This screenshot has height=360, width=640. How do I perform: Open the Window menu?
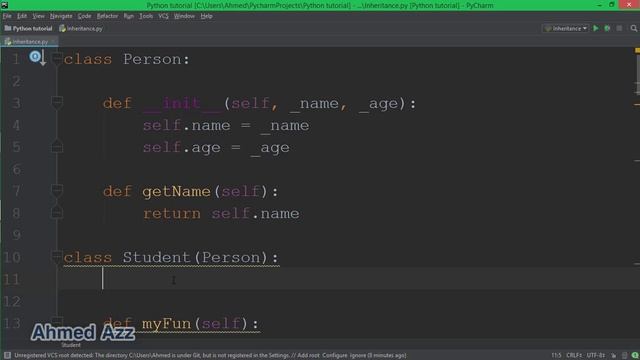[x=184, y=16]
